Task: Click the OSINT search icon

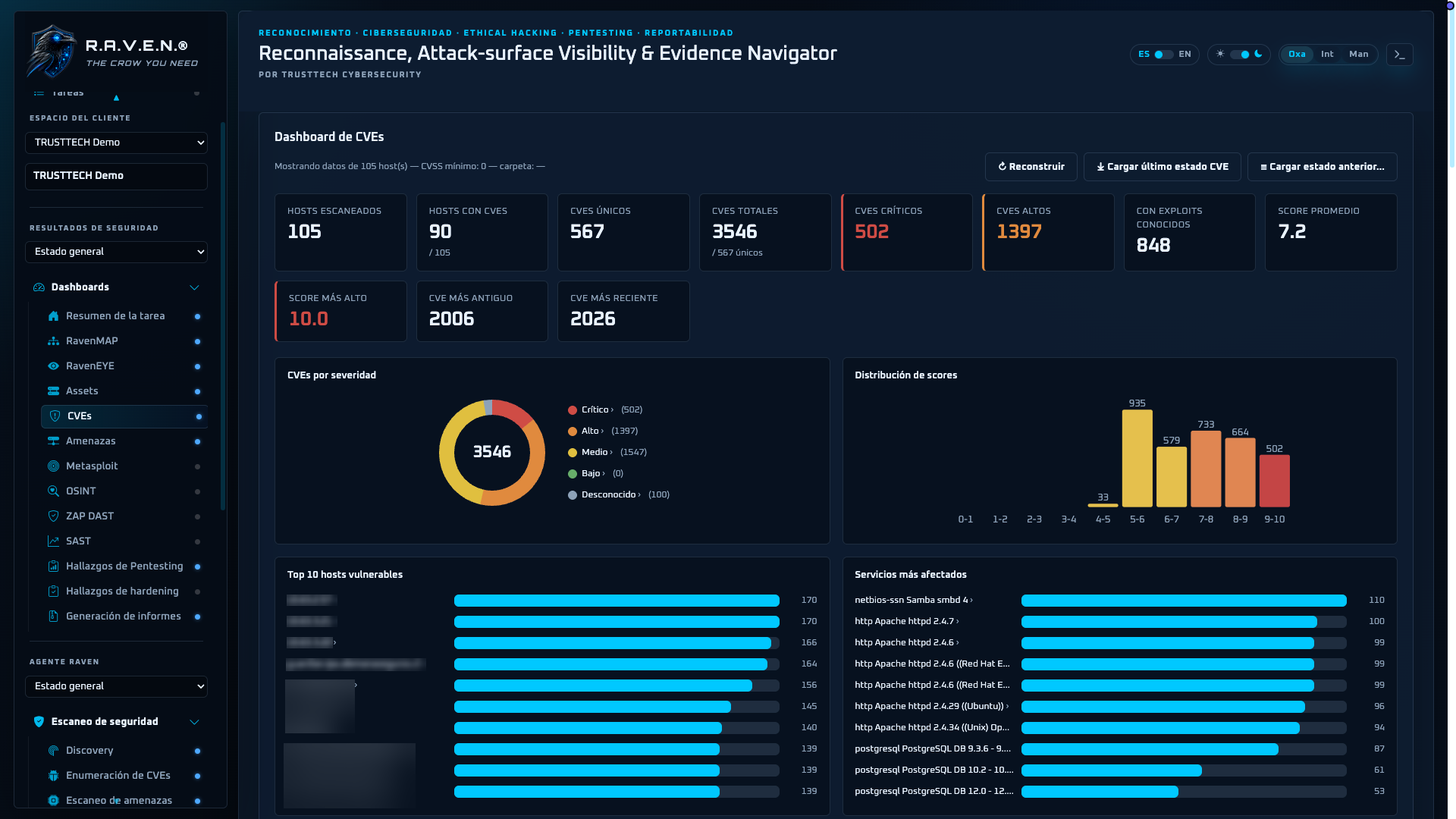Action: [x=53, y=491]
